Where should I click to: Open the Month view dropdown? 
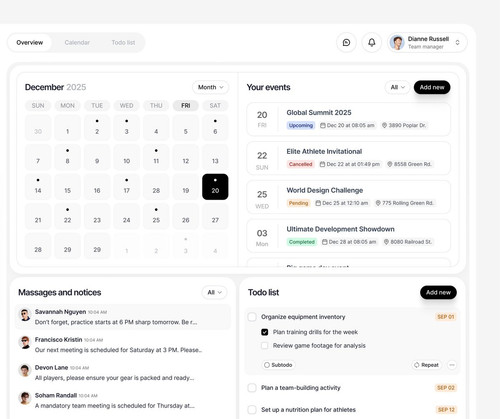tap(210, 87)
